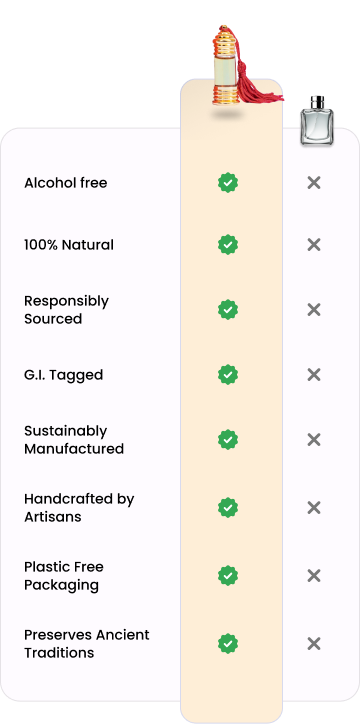
Task: Click the green check for Preserves Ancient Traditions
Action: [228, 644]
